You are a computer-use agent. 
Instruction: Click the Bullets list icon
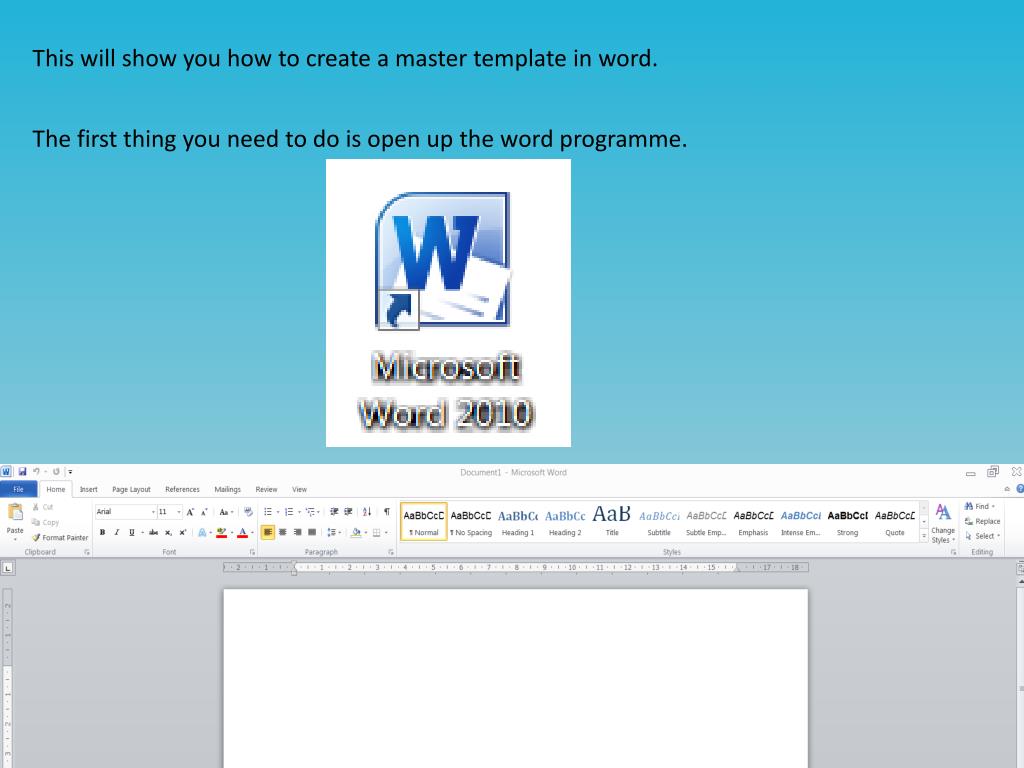tap(268, 512)
